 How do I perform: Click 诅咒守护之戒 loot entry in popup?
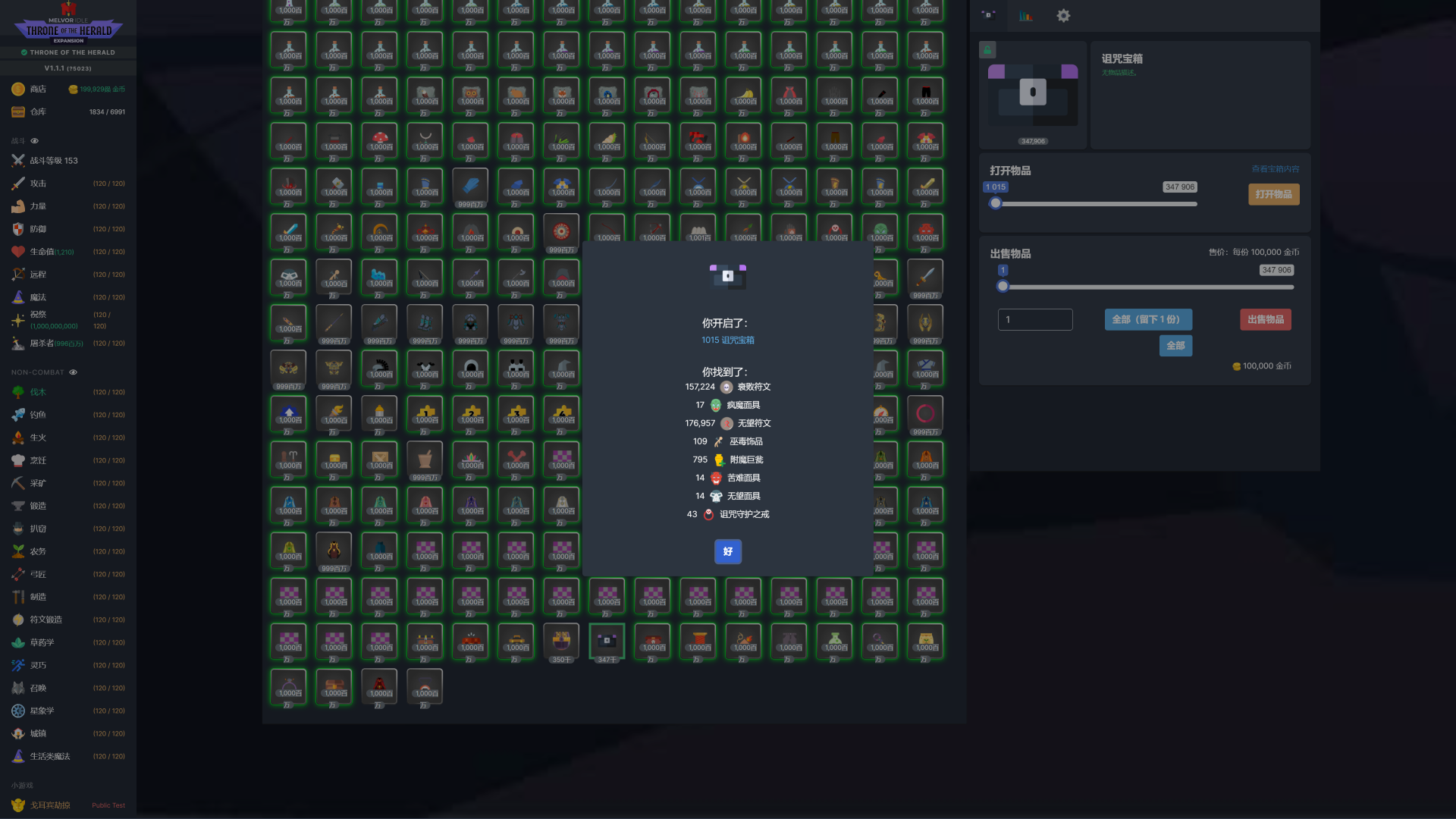727,514
